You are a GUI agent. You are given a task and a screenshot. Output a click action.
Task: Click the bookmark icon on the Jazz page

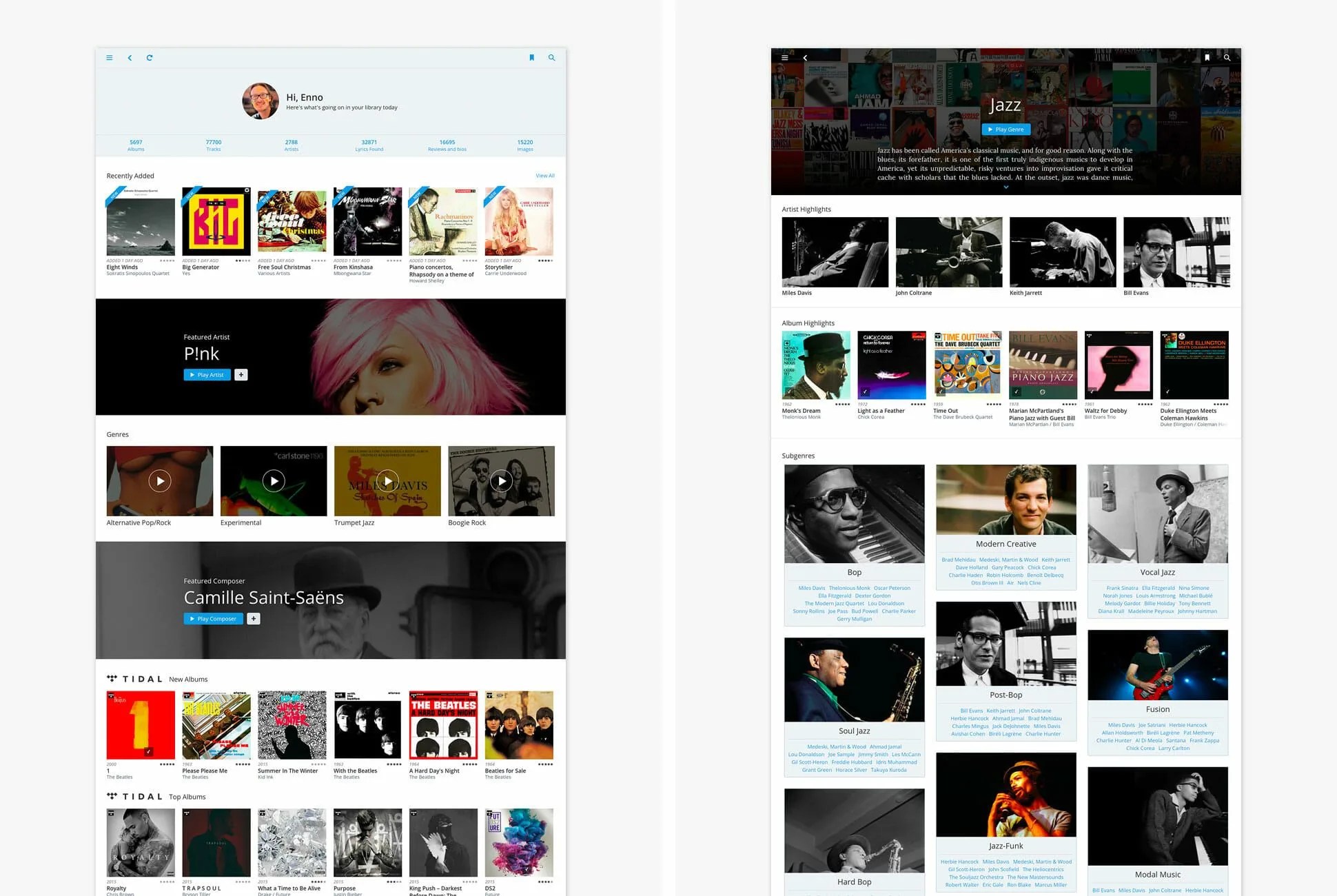[x=1207, y=58]
